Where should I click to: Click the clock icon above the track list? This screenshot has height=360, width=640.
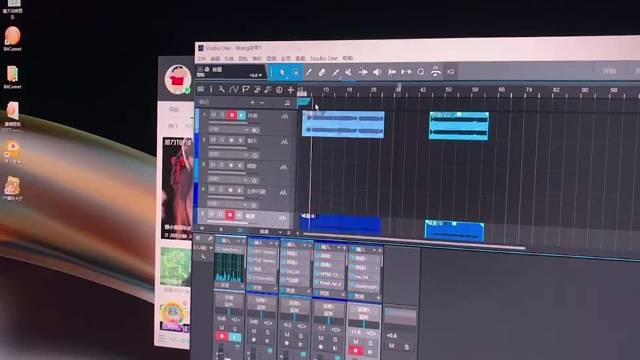279,90
